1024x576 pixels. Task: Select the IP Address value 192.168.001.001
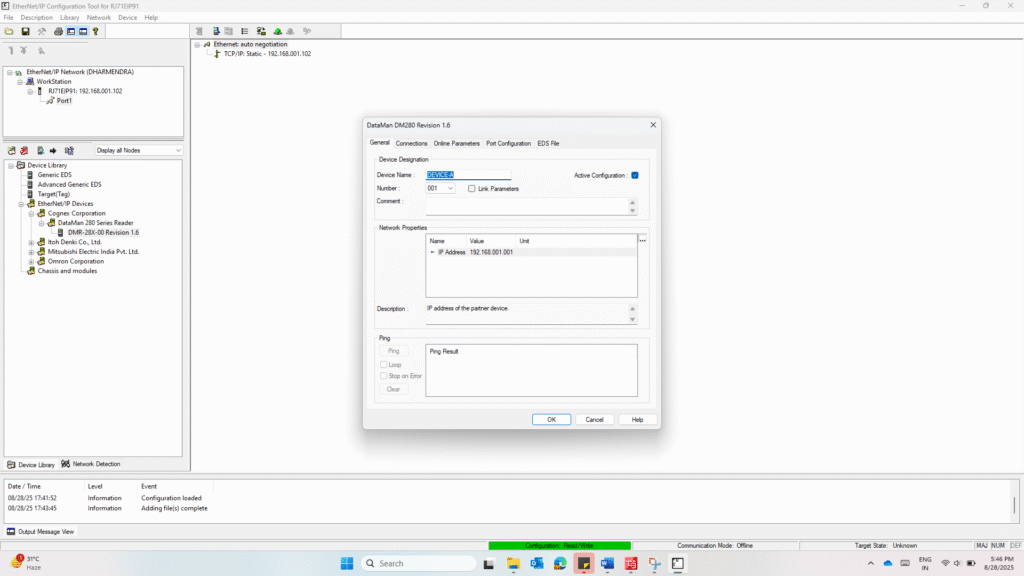[x=491, y=252]
